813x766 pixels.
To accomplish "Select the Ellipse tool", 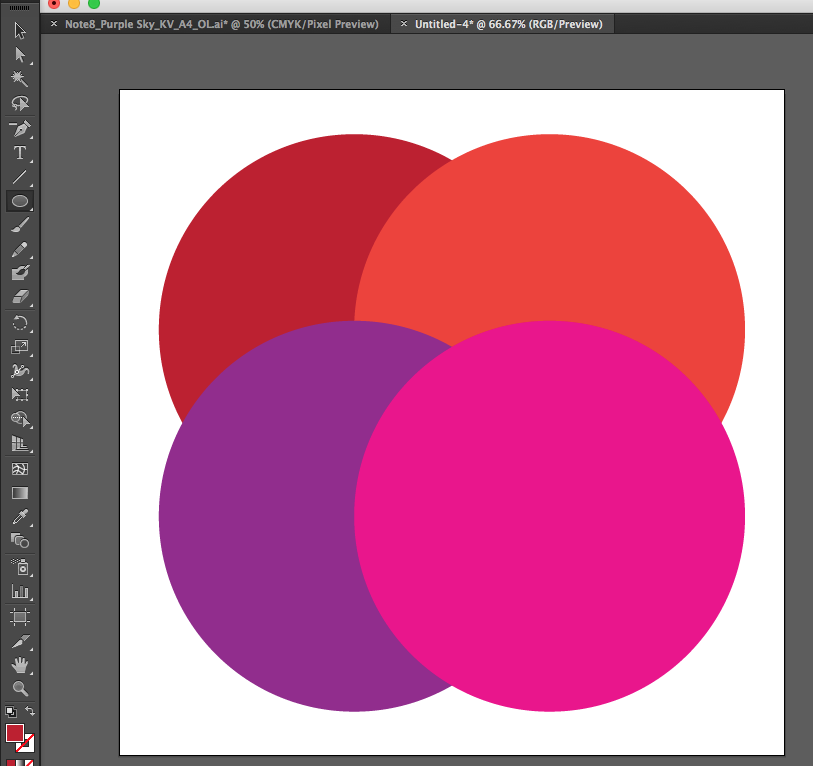I will (x=20, y=201).
